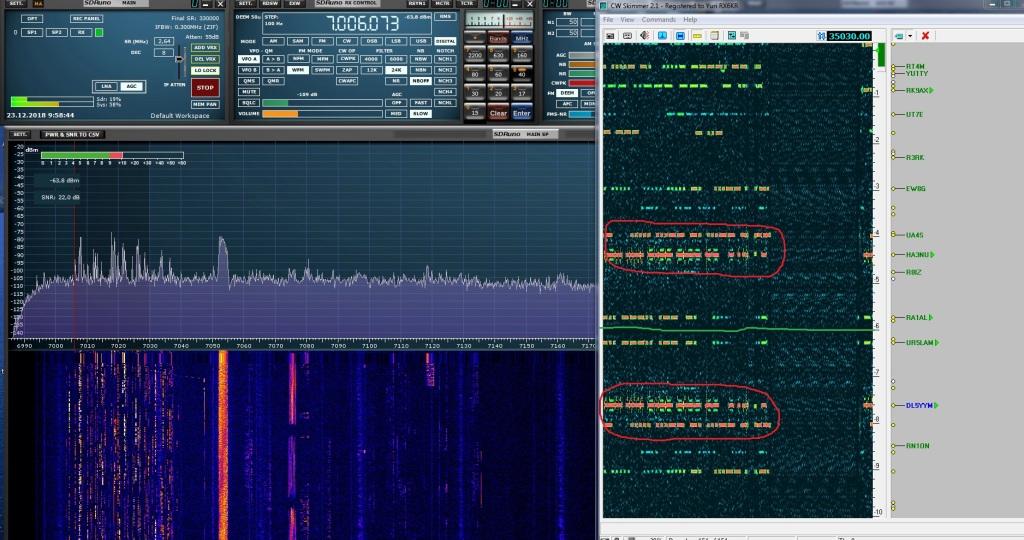Click the blue person icon in CW Skimmer toolbar
The image size is (1024, 540).
(x=662, y=36)
